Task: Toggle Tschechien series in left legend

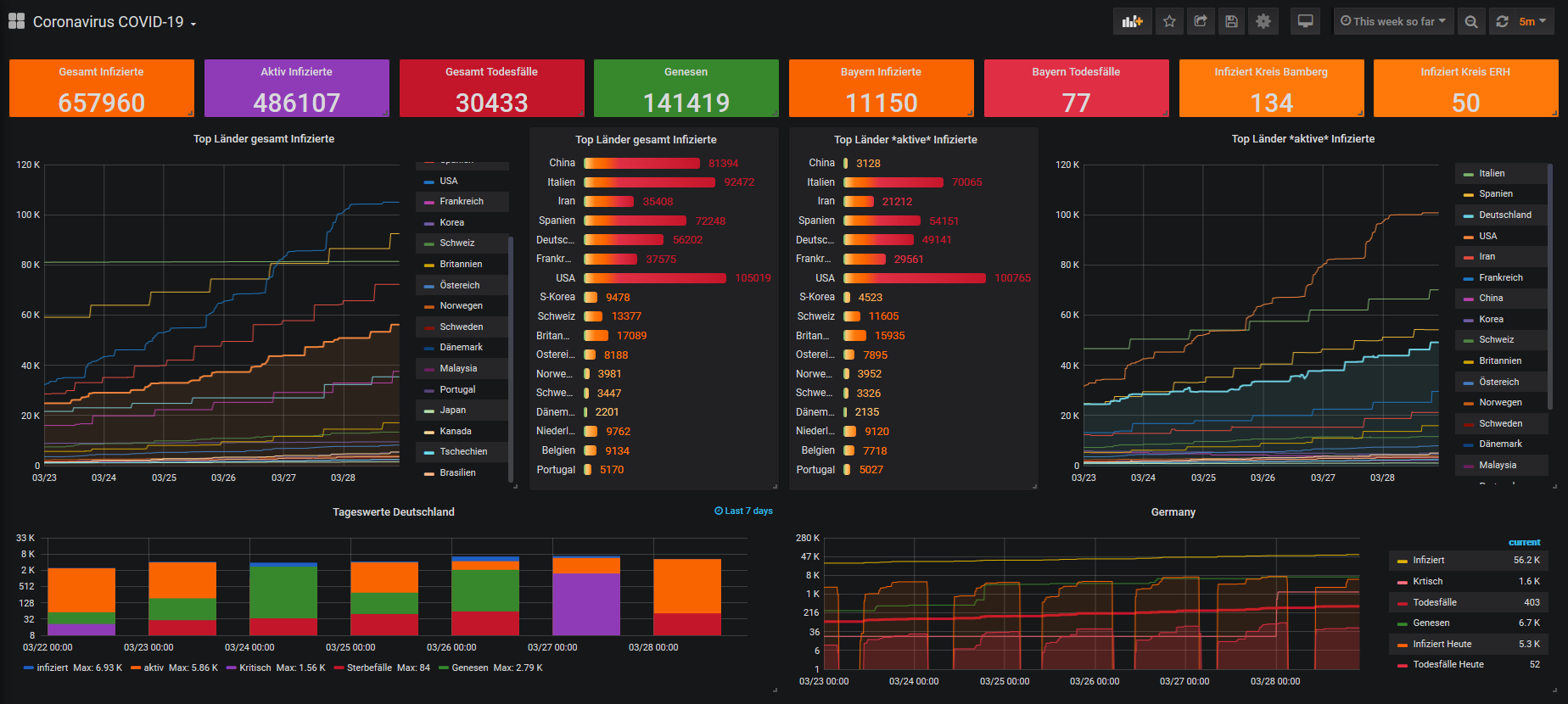Action: (x=463, y=451)
